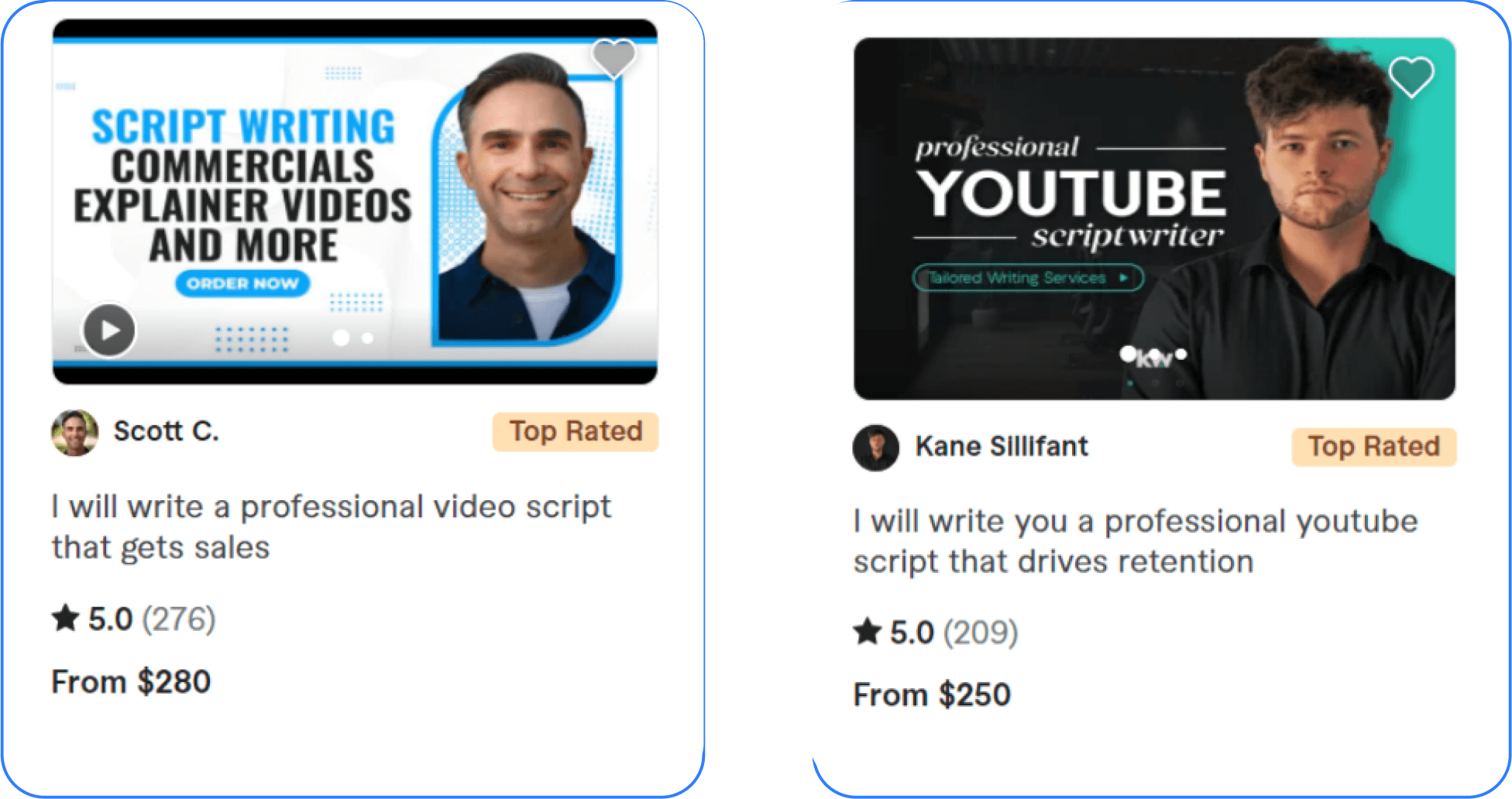This screenshot has height=799, width=1512.
Task: Click Top Rated badge on Kane's card
Action: (1374, 447)
